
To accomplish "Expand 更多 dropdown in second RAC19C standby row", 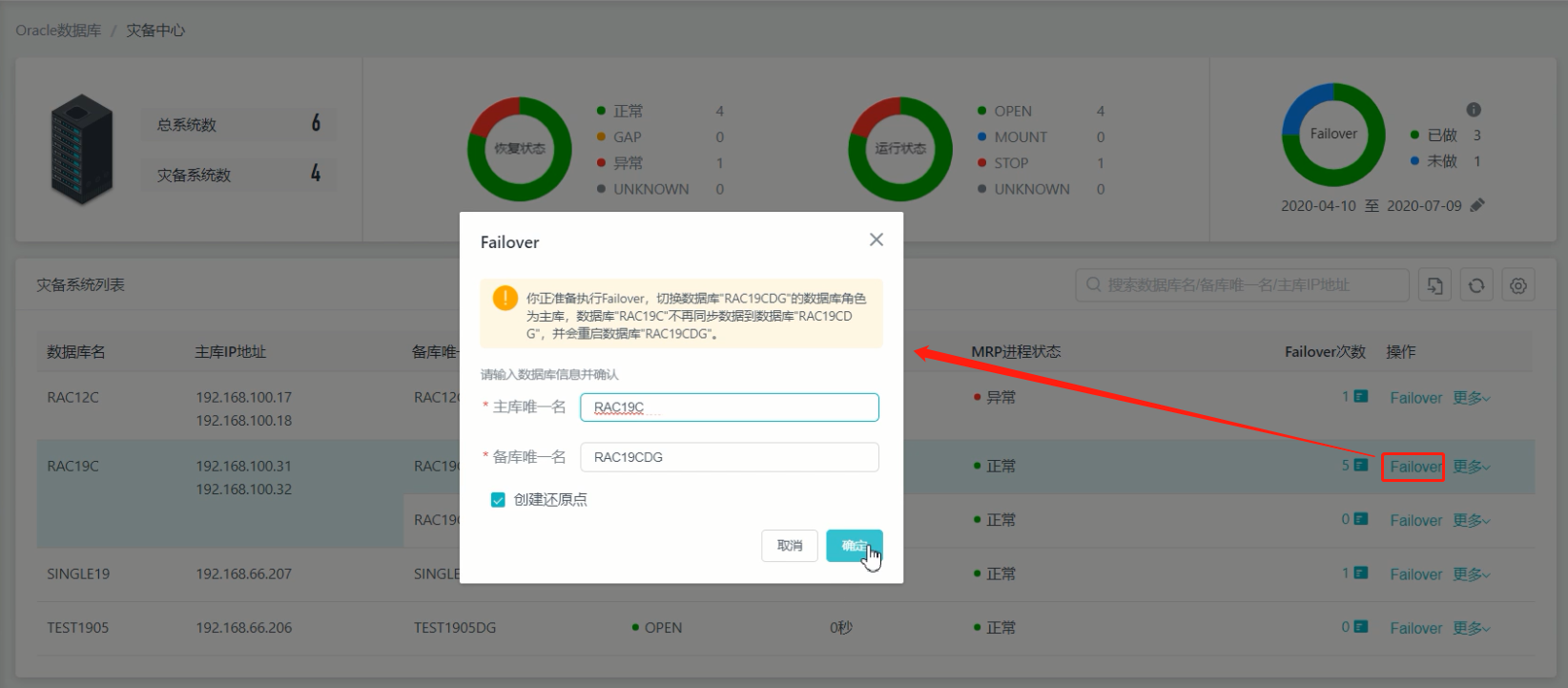I will 1471,520.
